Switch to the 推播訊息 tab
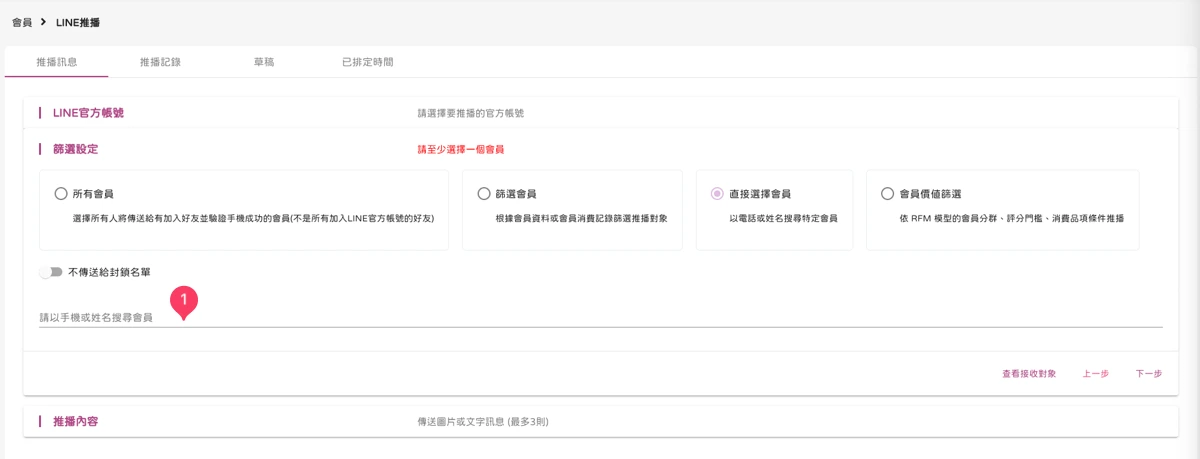 [x=57, y=62]
